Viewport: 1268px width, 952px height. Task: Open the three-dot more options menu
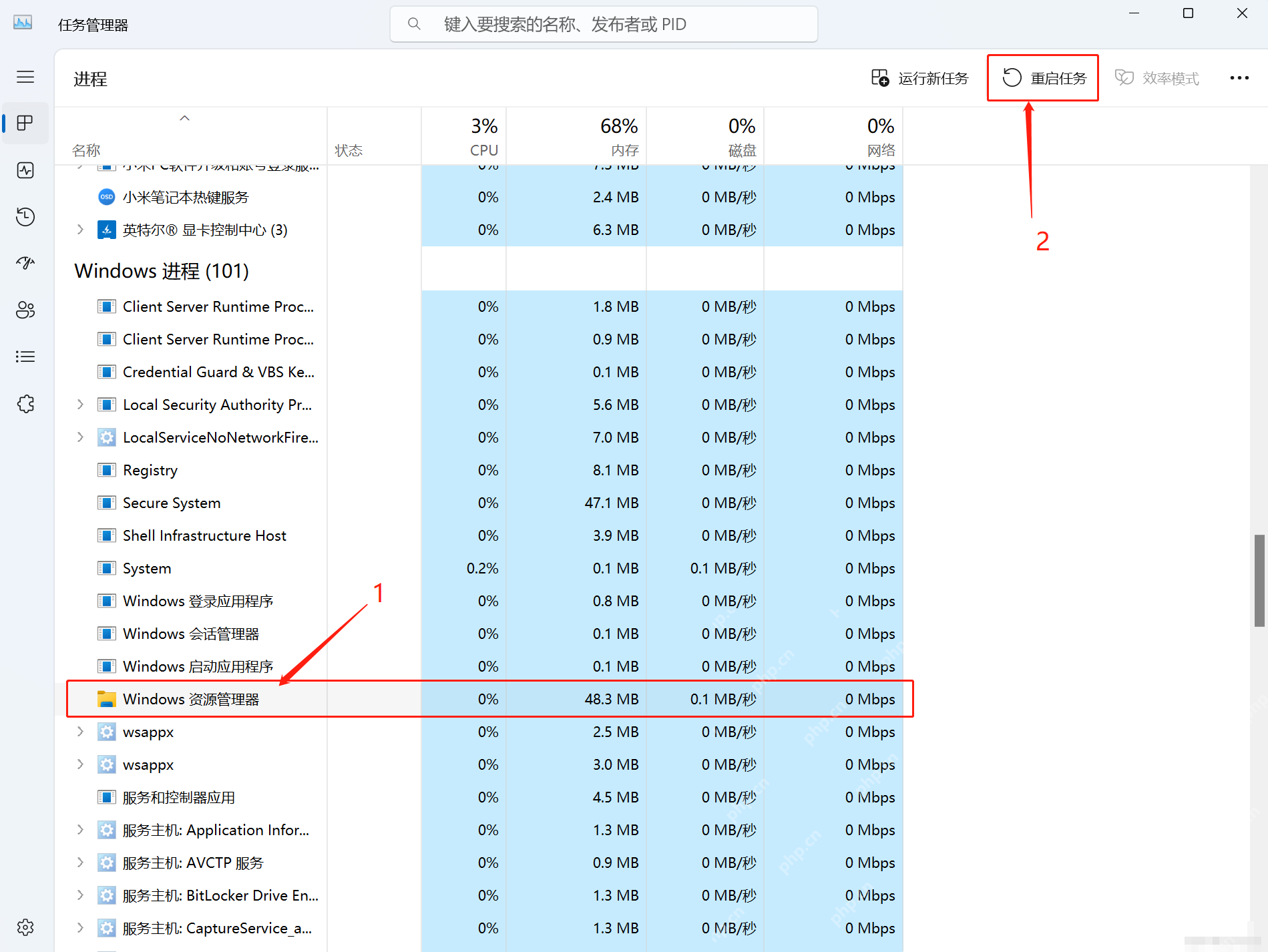1239,78
